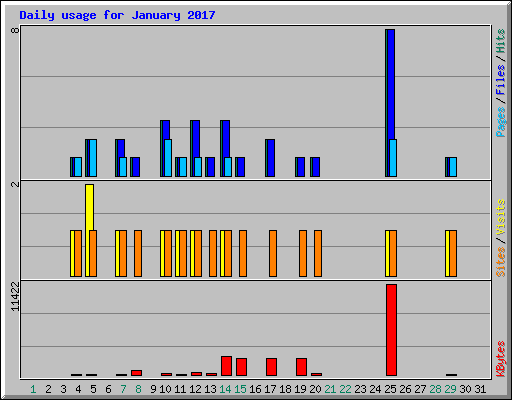Screen dimensions: 512x400
Task: Click the "11422" scale value of bottom chart
Action: tap(15, 296)
